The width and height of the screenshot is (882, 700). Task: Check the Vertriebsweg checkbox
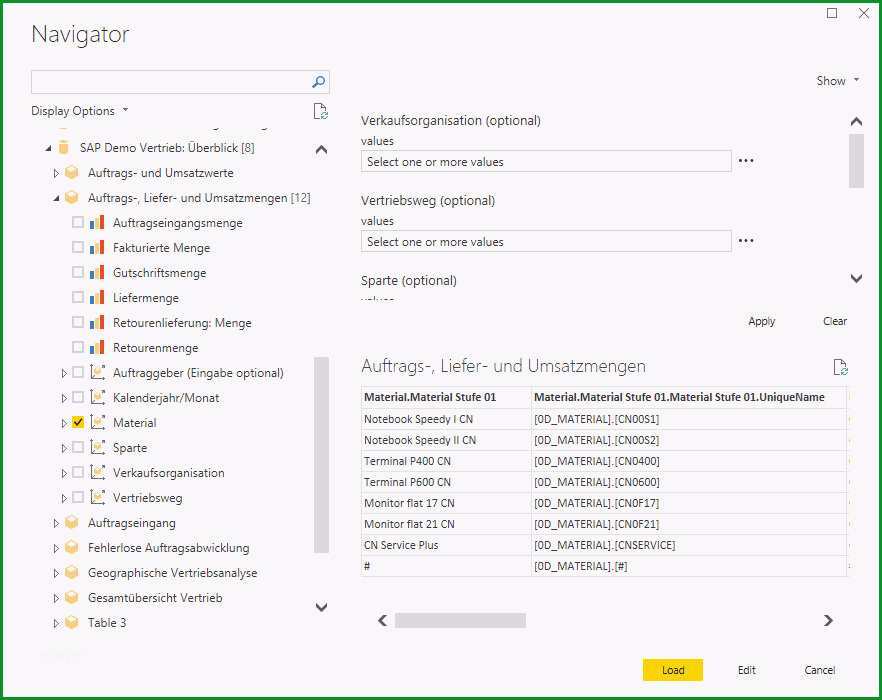[x=78, y=497]
